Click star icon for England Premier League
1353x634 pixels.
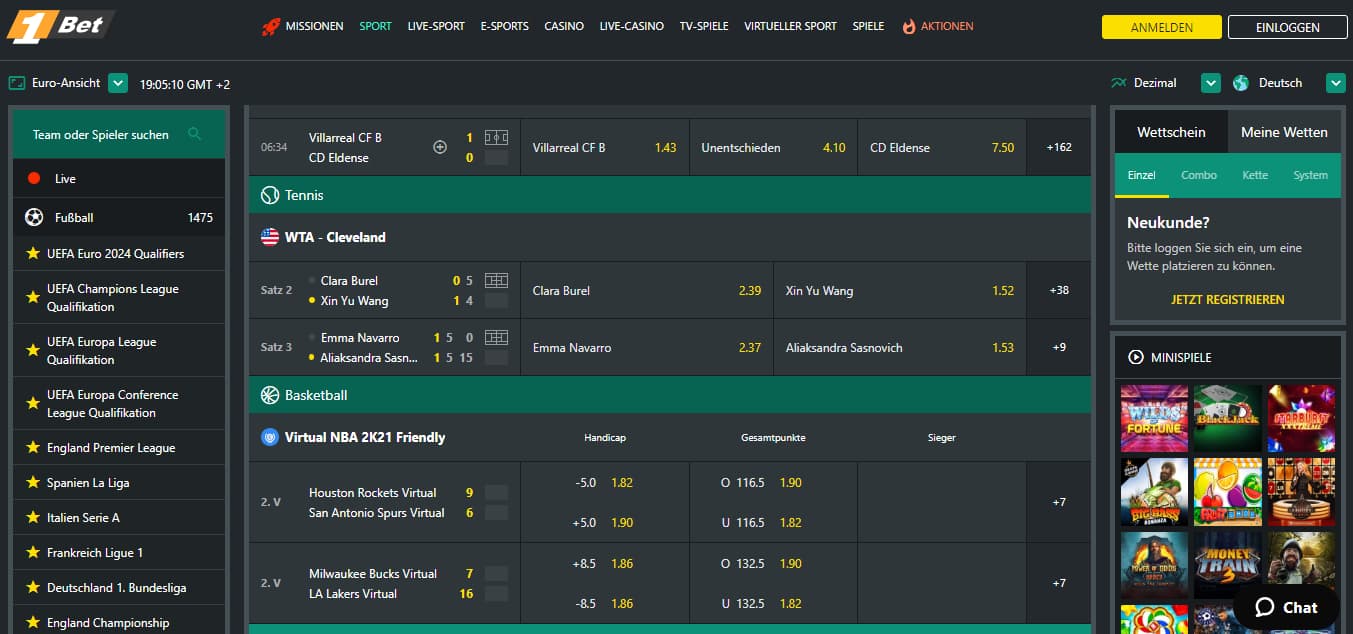(33, 448)
